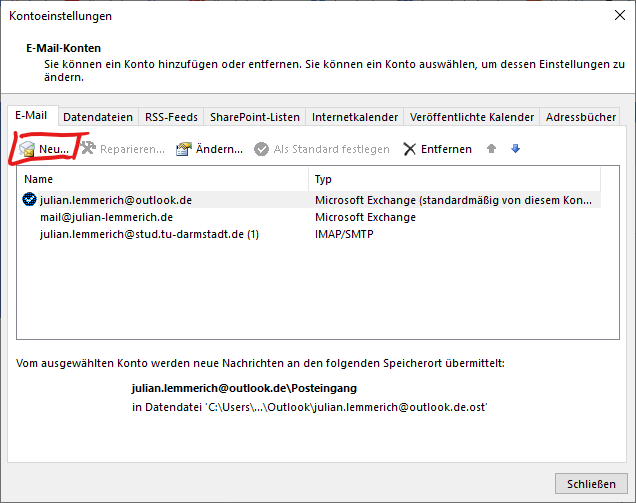Sort accounts by the Typ column header
636x503 pixels.
pyautogui.click(x=450, y=180)
